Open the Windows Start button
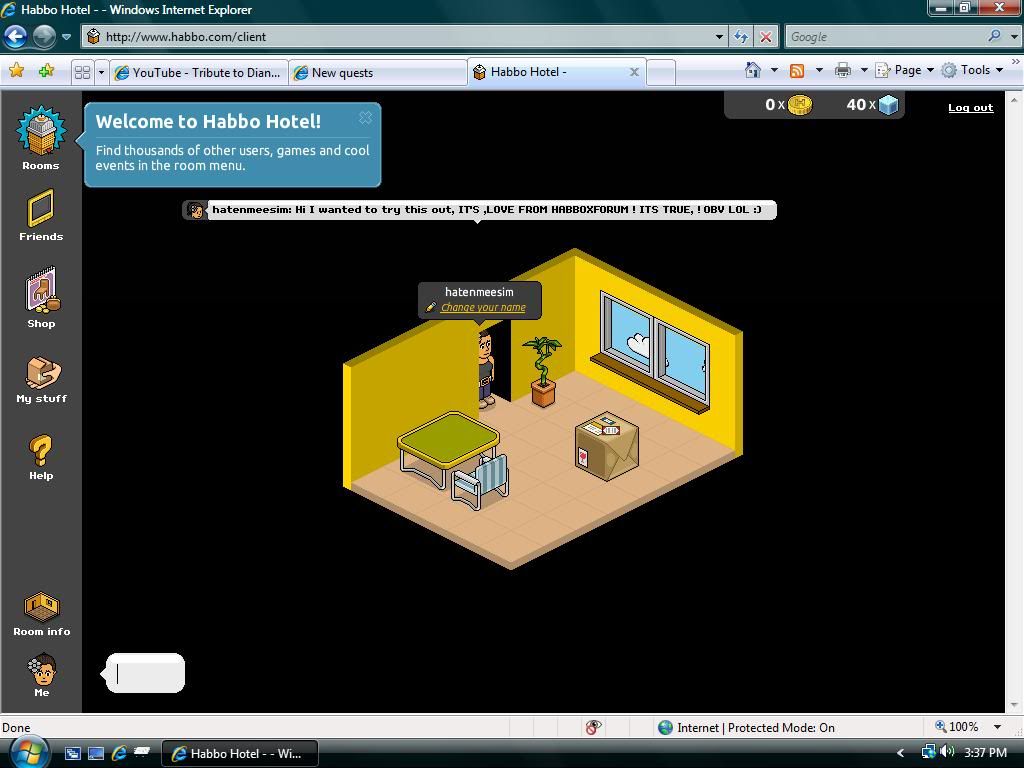This screenshot has width=1024, height=768. tap(28, 752)
